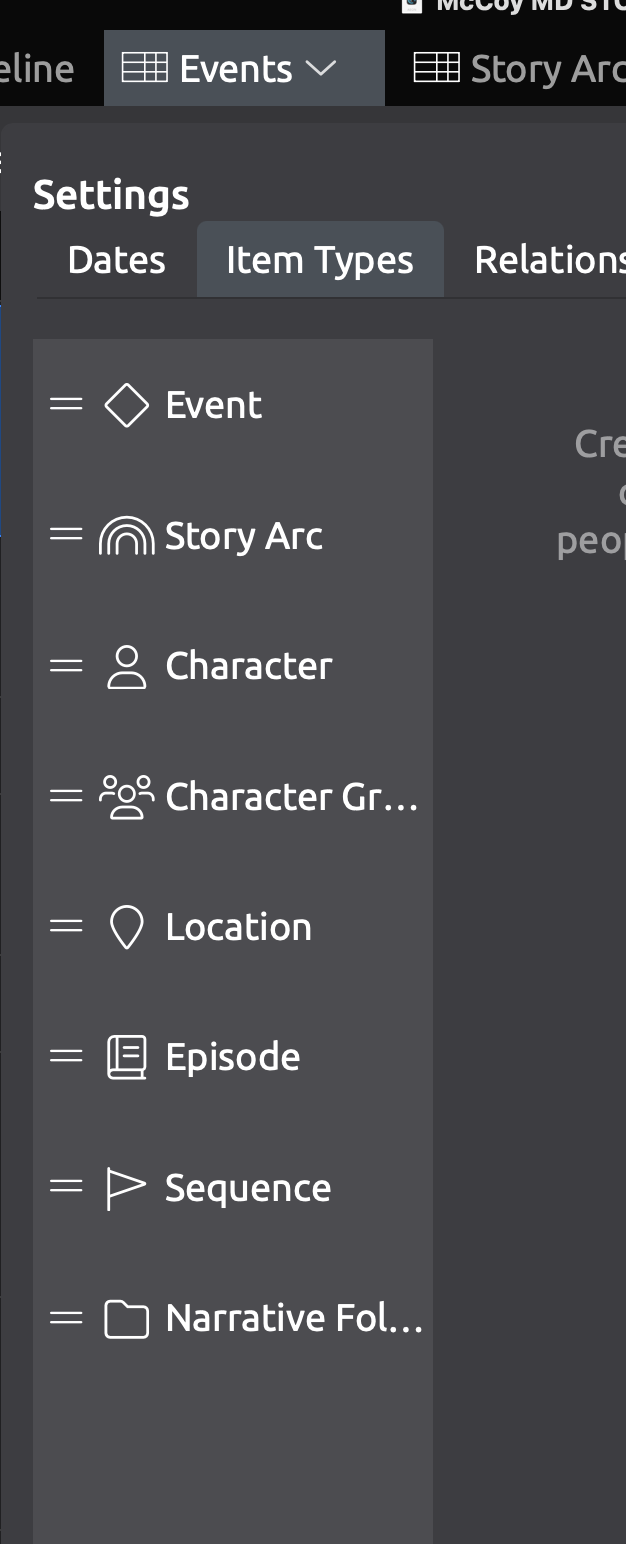Click drag handle beside Sequence
Screen dimensions: 626x1544
pyautogui.click(x=66, y=1187)
